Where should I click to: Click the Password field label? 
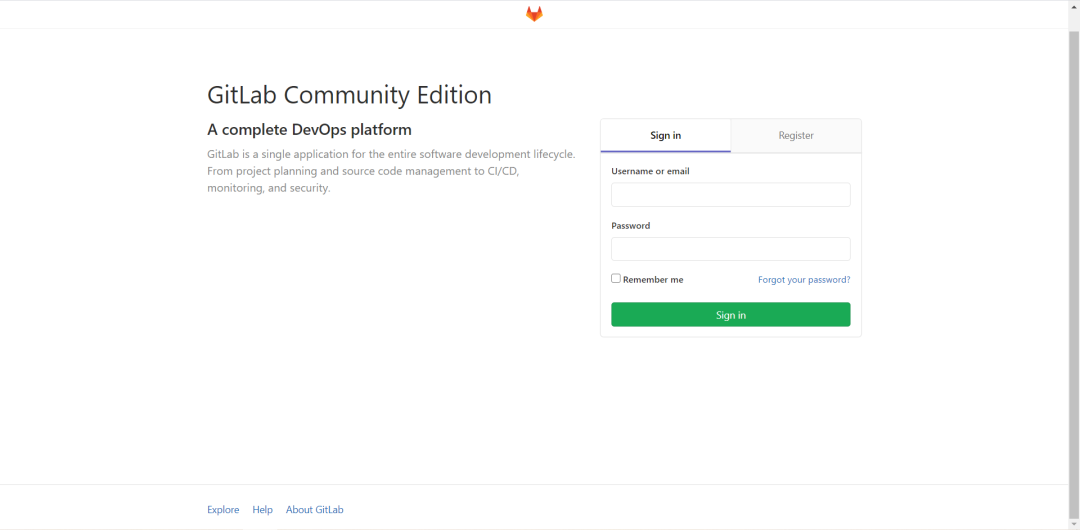point(631,225)
